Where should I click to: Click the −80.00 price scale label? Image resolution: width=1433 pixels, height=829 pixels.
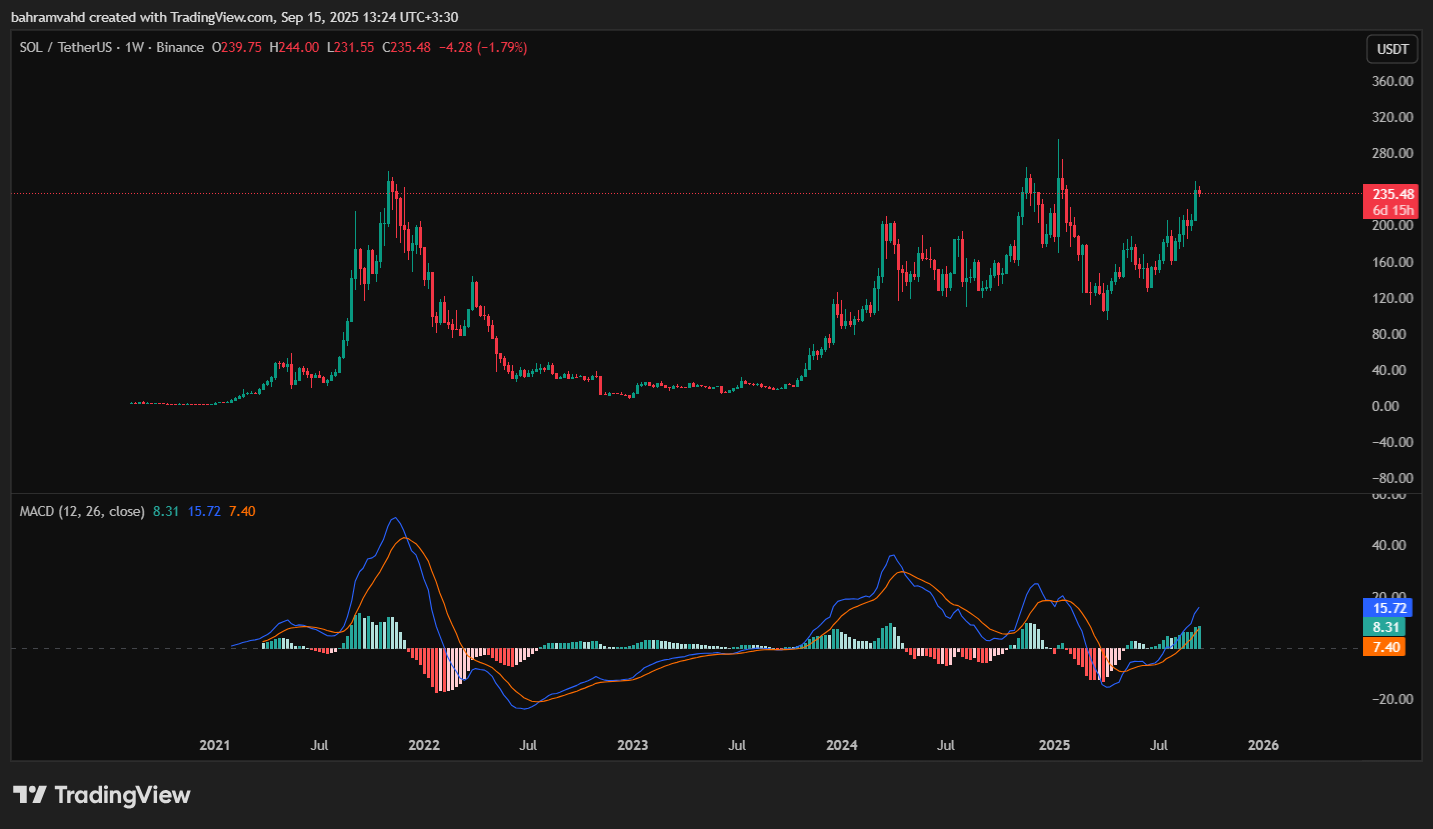1392,478
